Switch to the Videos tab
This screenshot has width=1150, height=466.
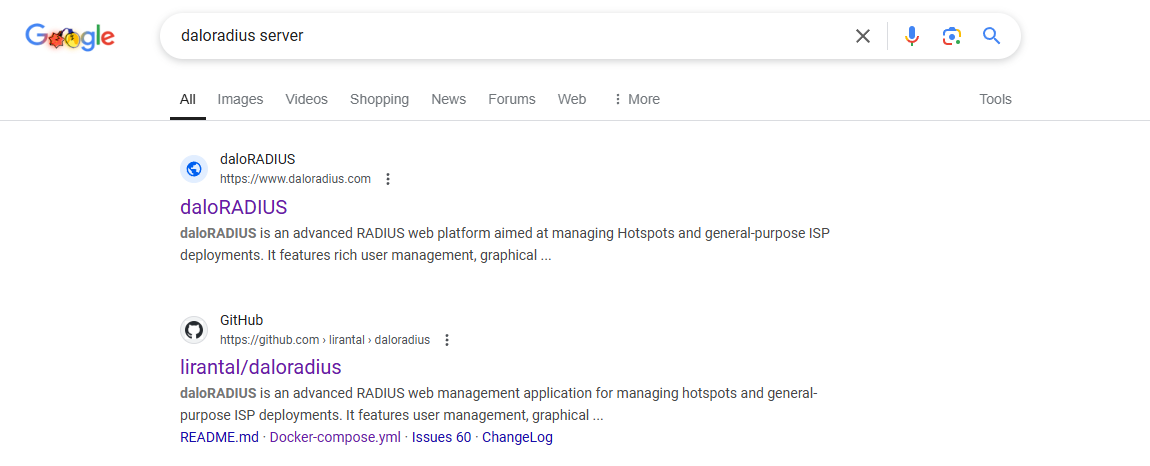(x=307, y=99)
